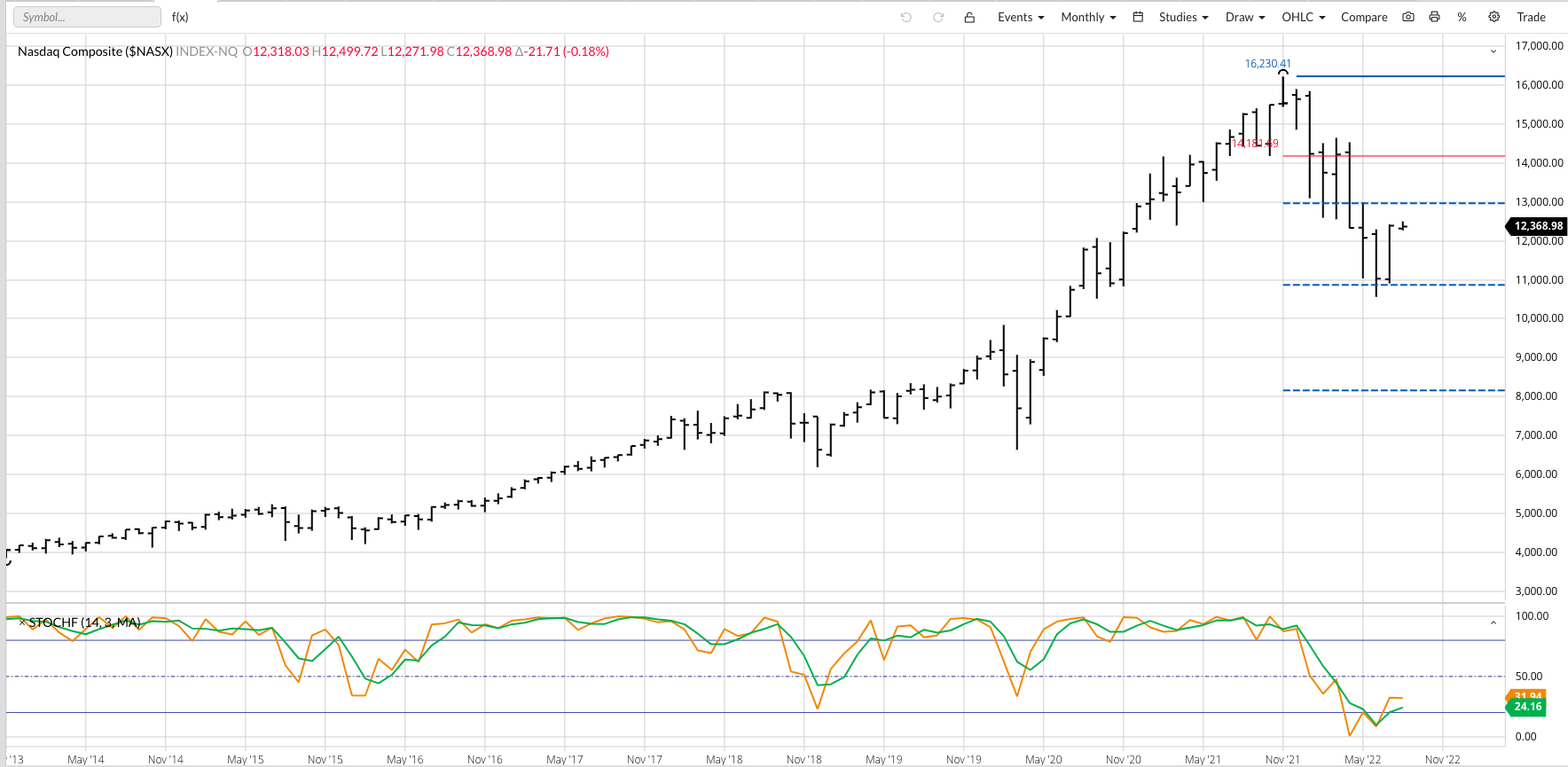Expand the STOCHF panel with its chevron
This screenshot has height=767, width=1568.
[x=1494, y=623]
